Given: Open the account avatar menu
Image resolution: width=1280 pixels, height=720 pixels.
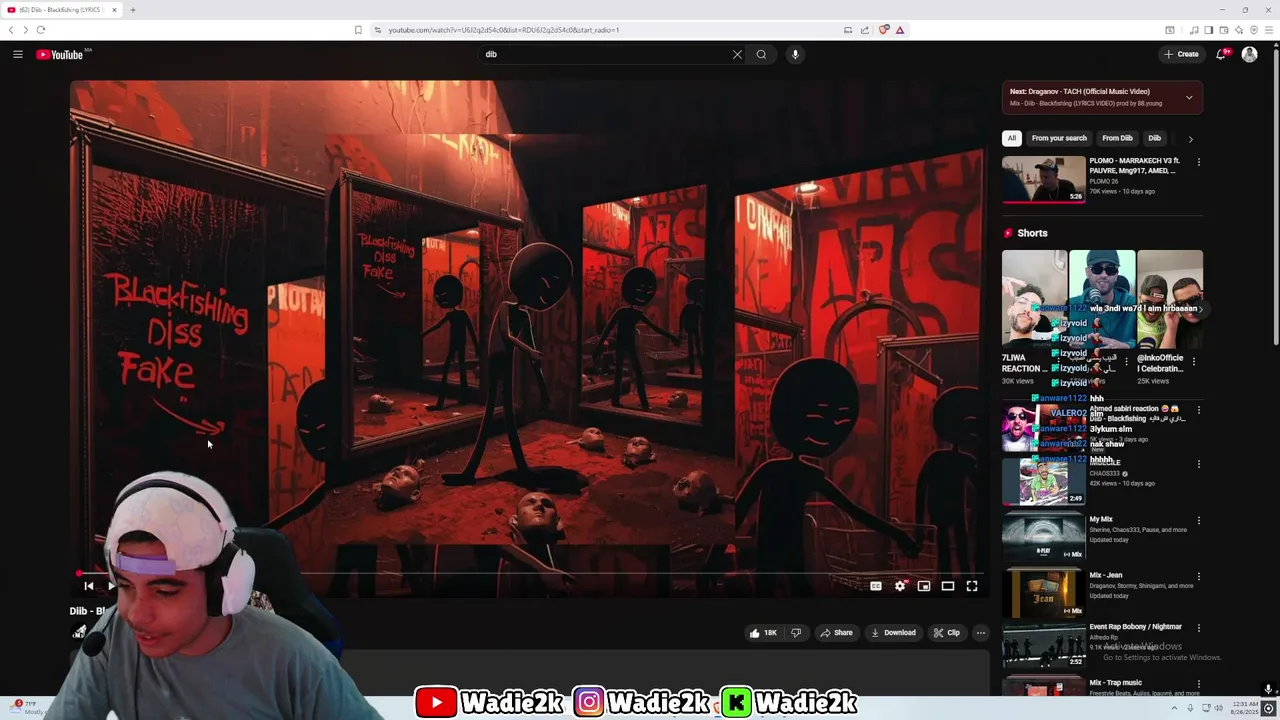Looking at the screenshot, I should click(x=1249, y=54).
